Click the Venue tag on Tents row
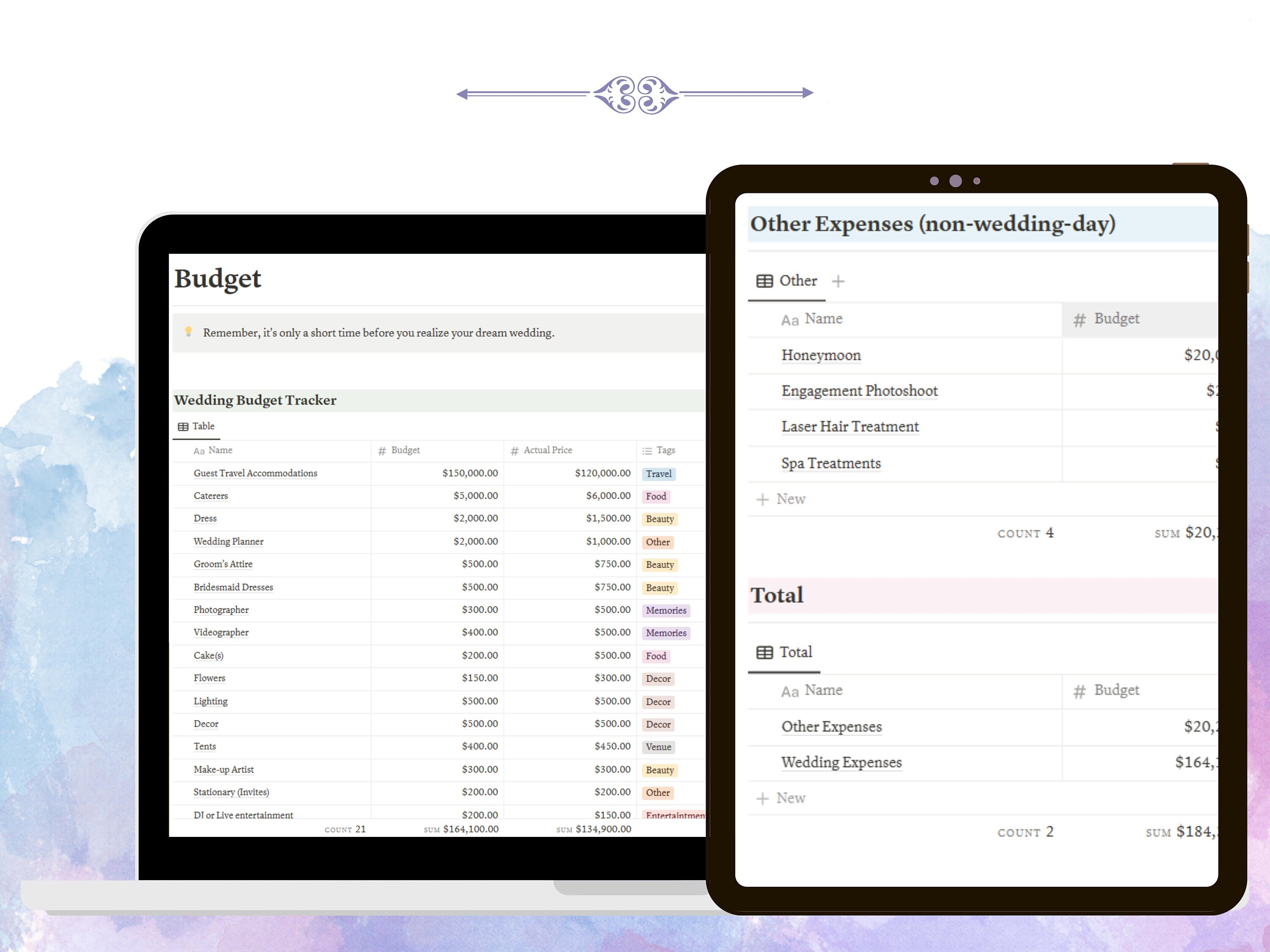 click(x=658, y=747)
